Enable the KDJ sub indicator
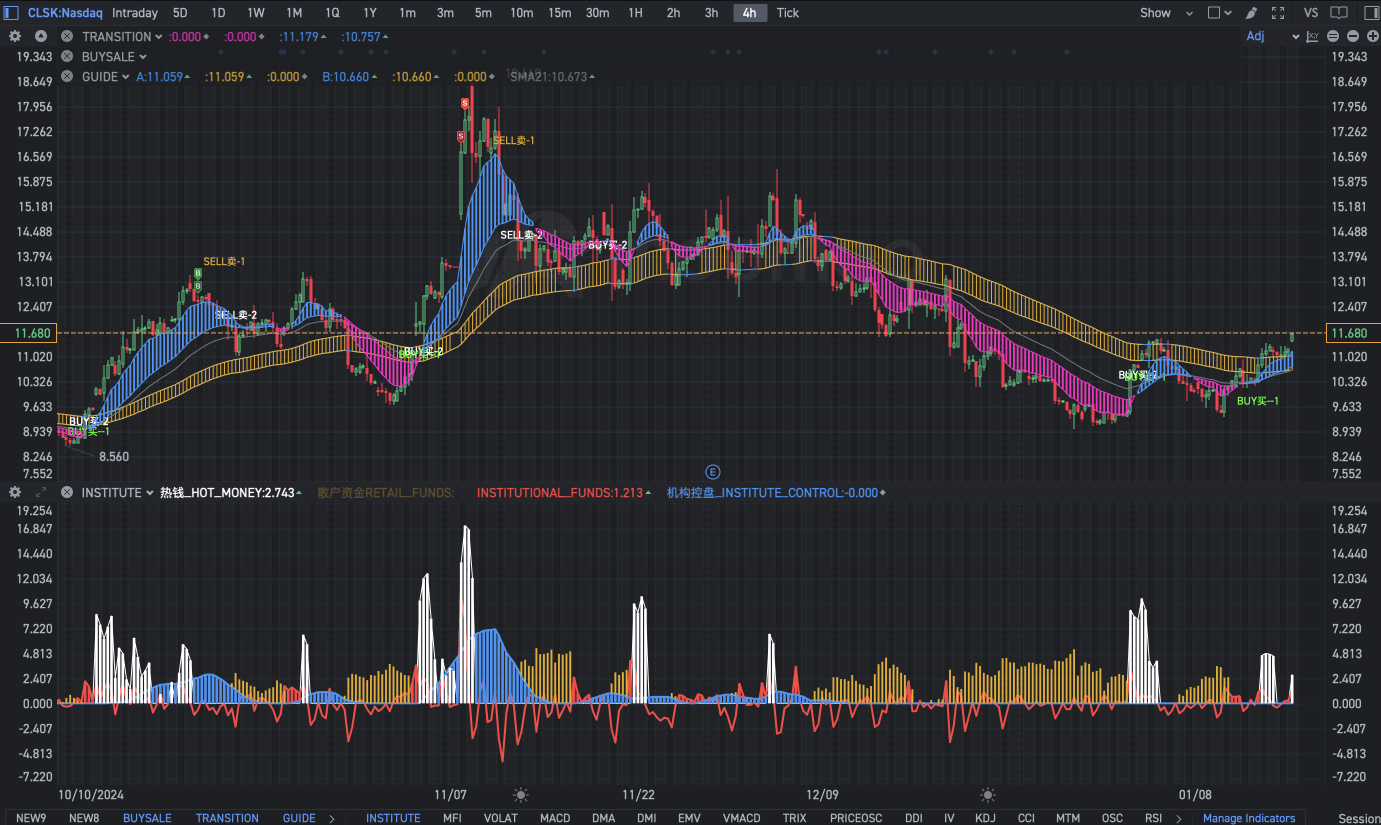Image resolution: width=1381 pixels, height=825 pixels. pos(985,818)
